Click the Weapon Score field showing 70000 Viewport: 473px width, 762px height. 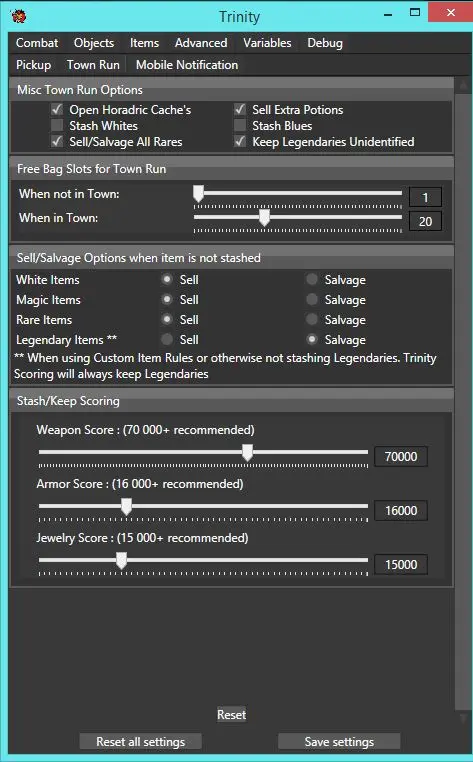401,456
